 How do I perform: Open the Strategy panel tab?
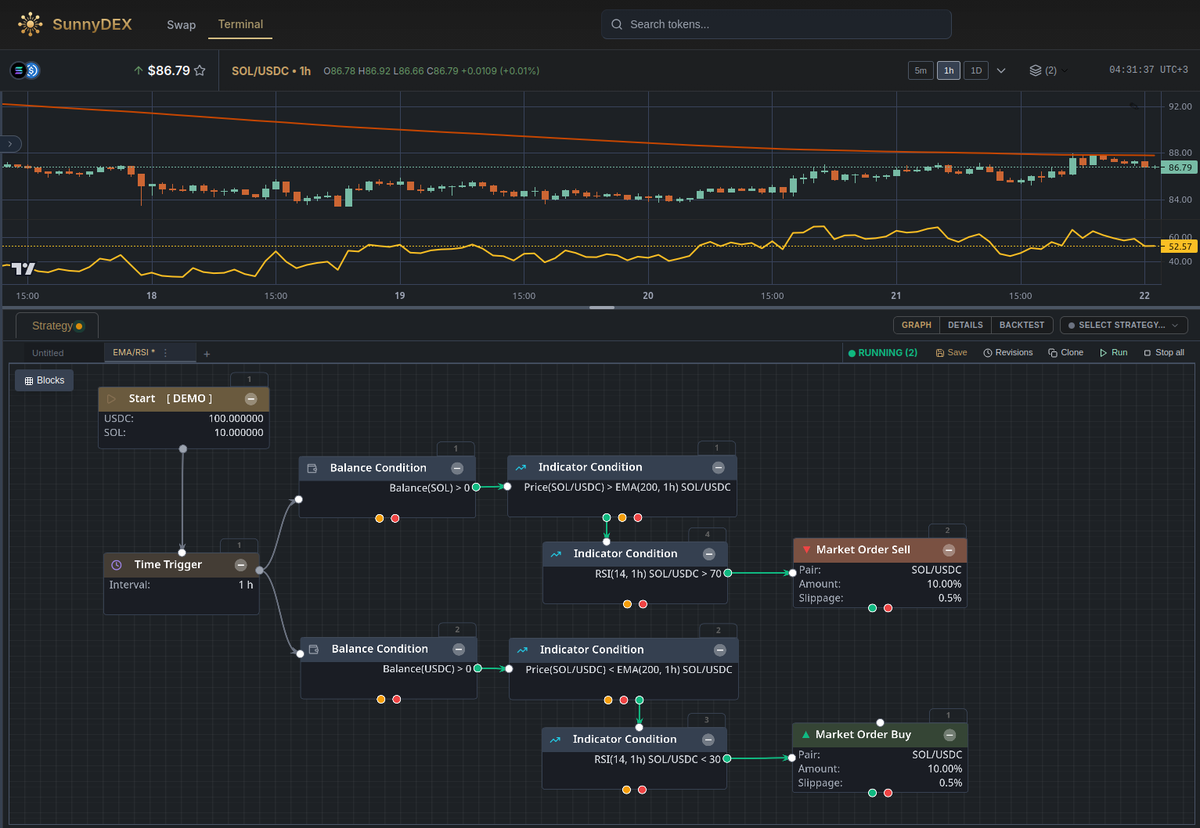(x=57, y=326)
